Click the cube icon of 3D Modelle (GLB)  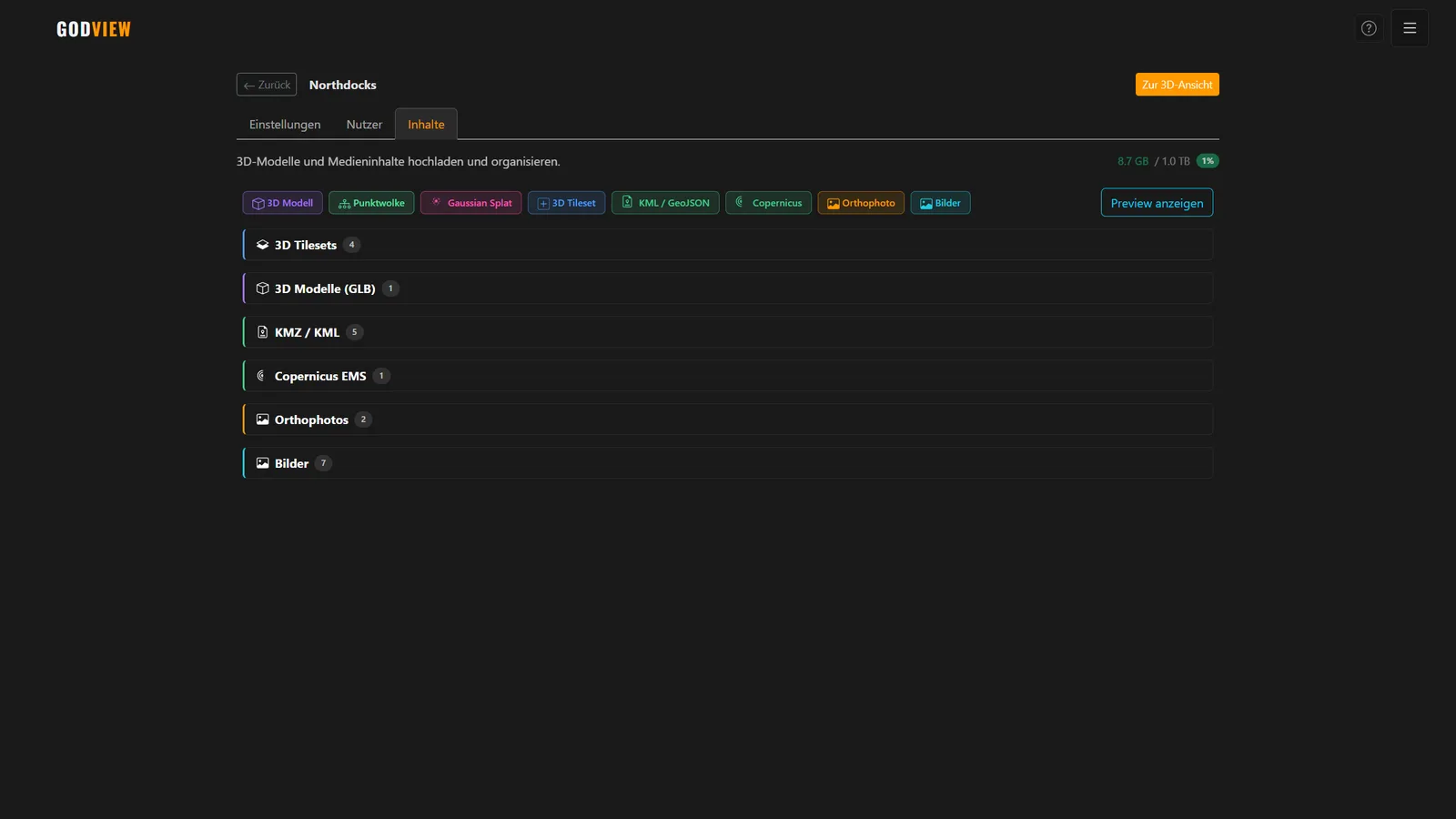(x=262, y=288)
